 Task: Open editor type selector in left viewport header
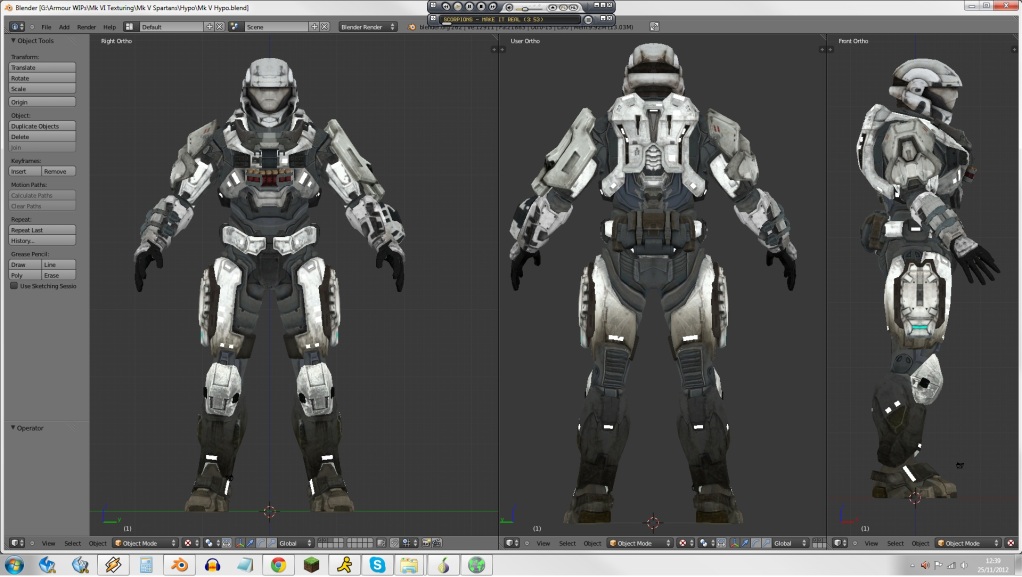pos(17,543)
